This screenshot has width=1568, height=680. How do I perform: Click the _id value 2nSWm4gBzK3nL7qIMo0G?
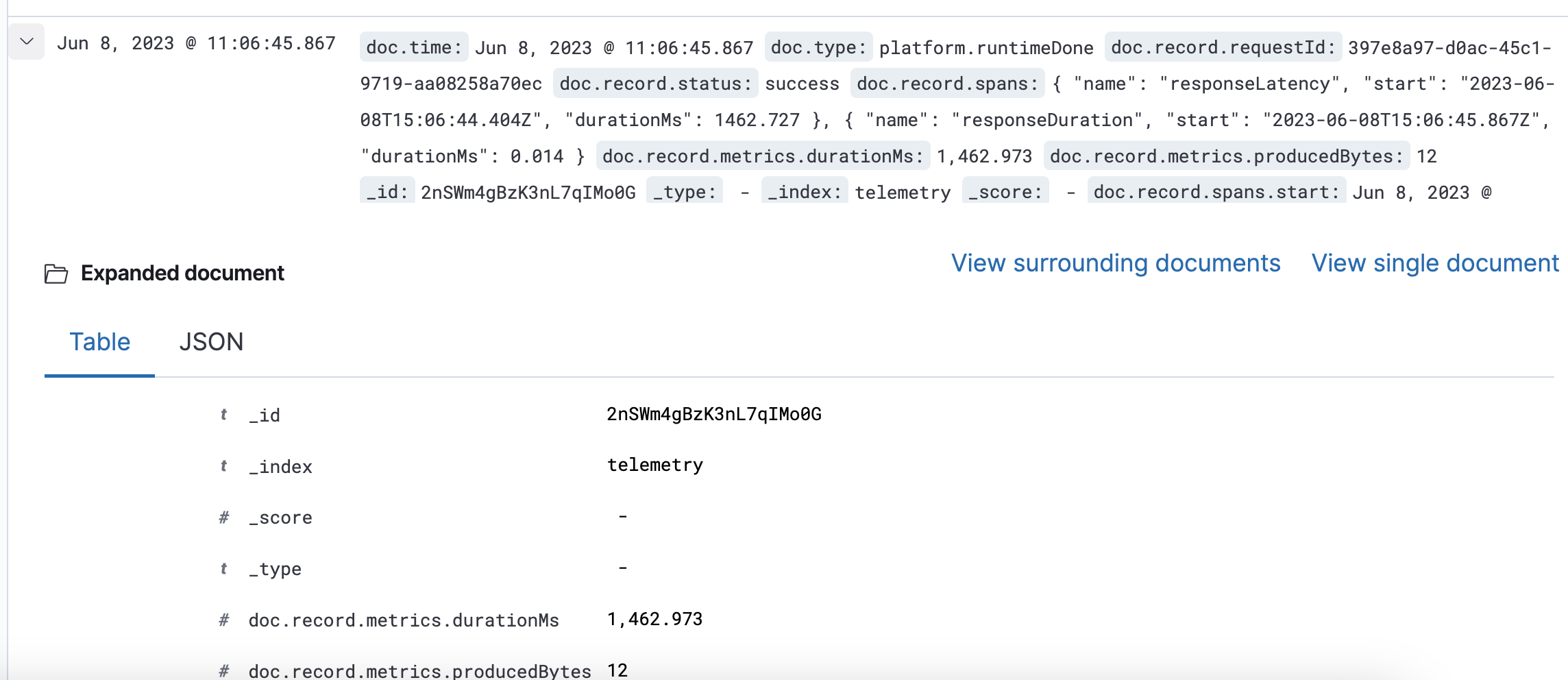coord(713,414)
